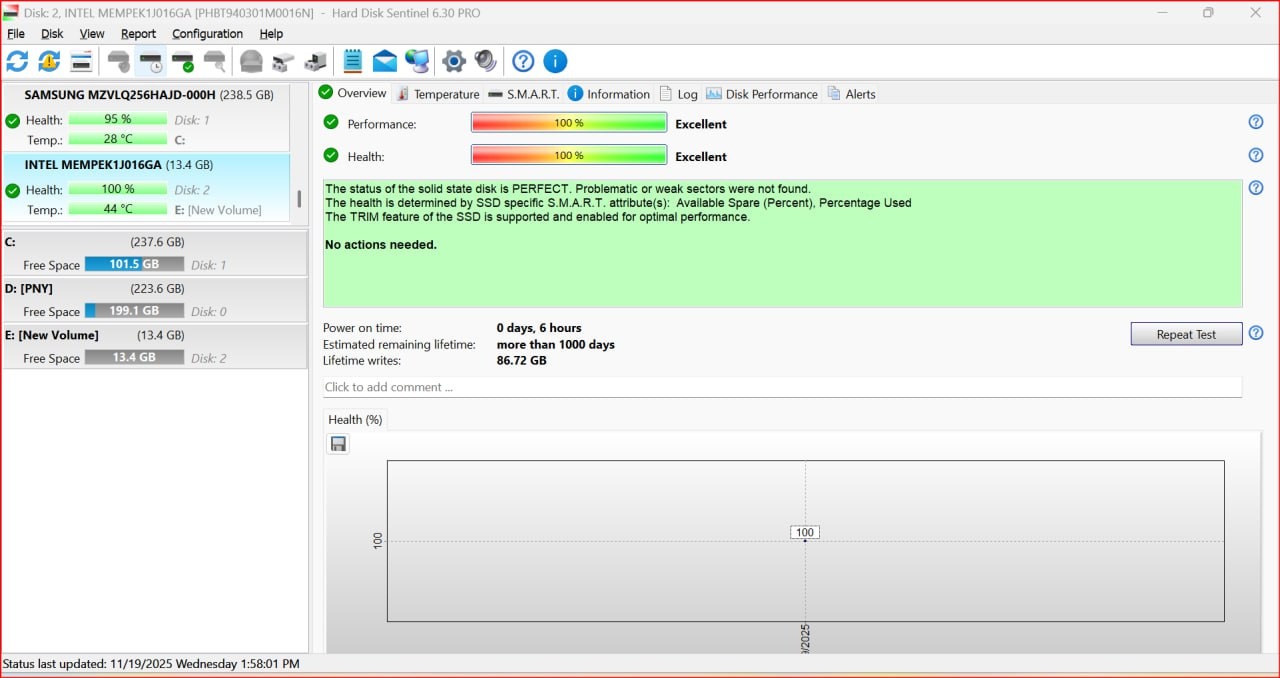Screen dimensions: 1280x678
Task: Click the disk list vertical scrollbar
Action: pos(299,198)
